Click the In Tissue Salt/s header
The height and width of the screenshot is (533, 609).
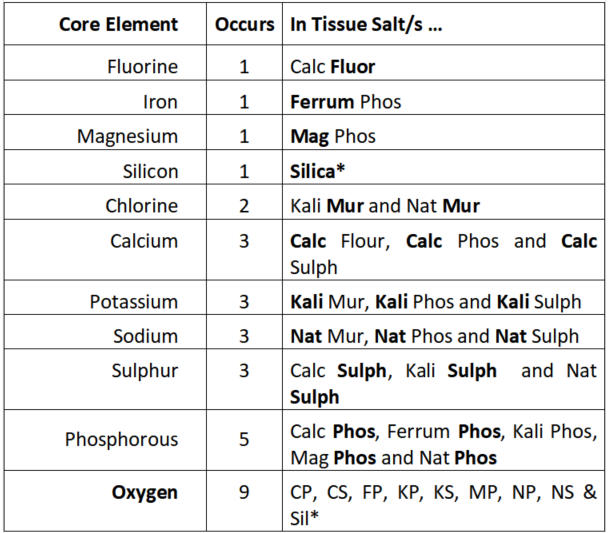pyautogui.click(x=366, y=24)
